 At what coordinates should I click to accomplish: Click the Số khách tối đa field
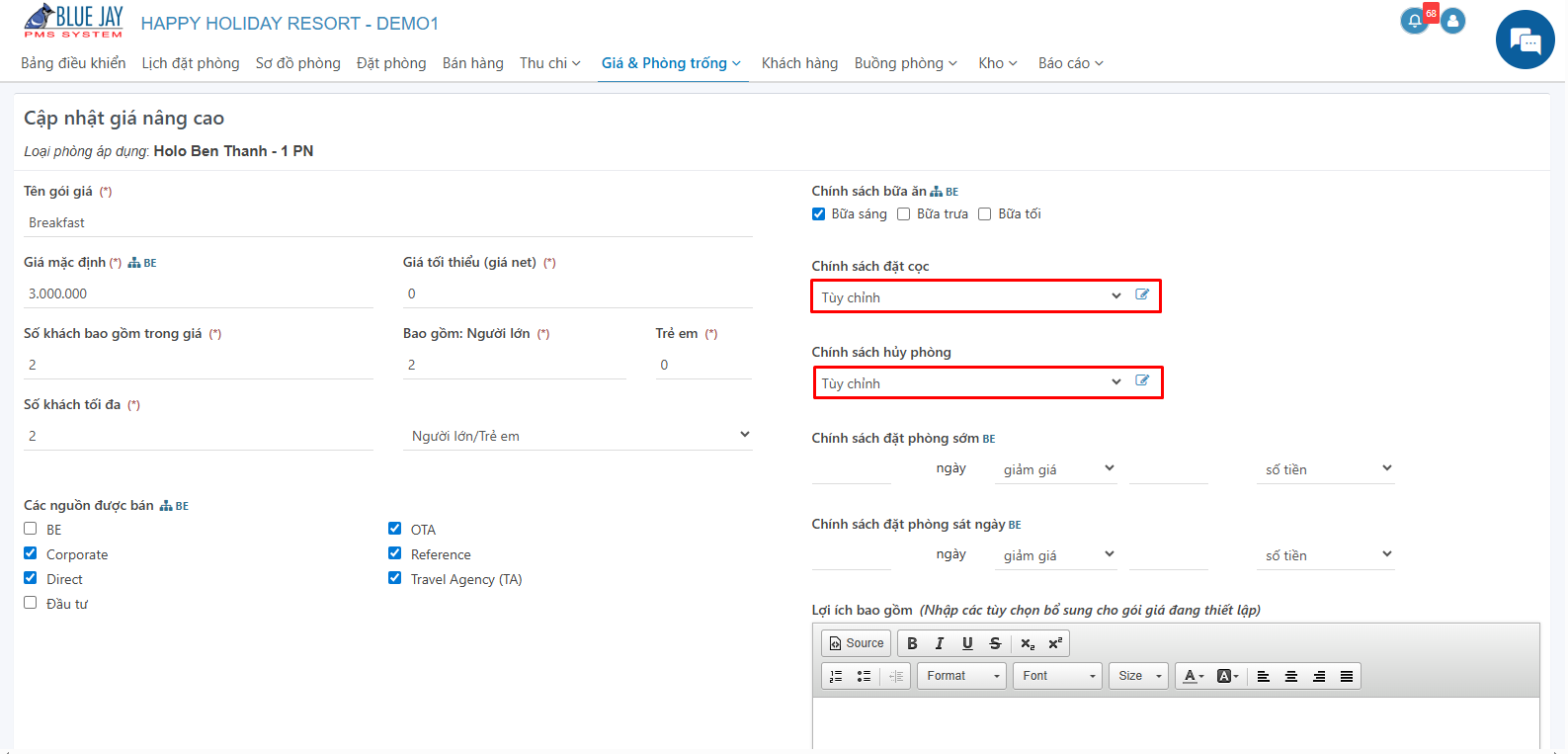pos(199,436)
